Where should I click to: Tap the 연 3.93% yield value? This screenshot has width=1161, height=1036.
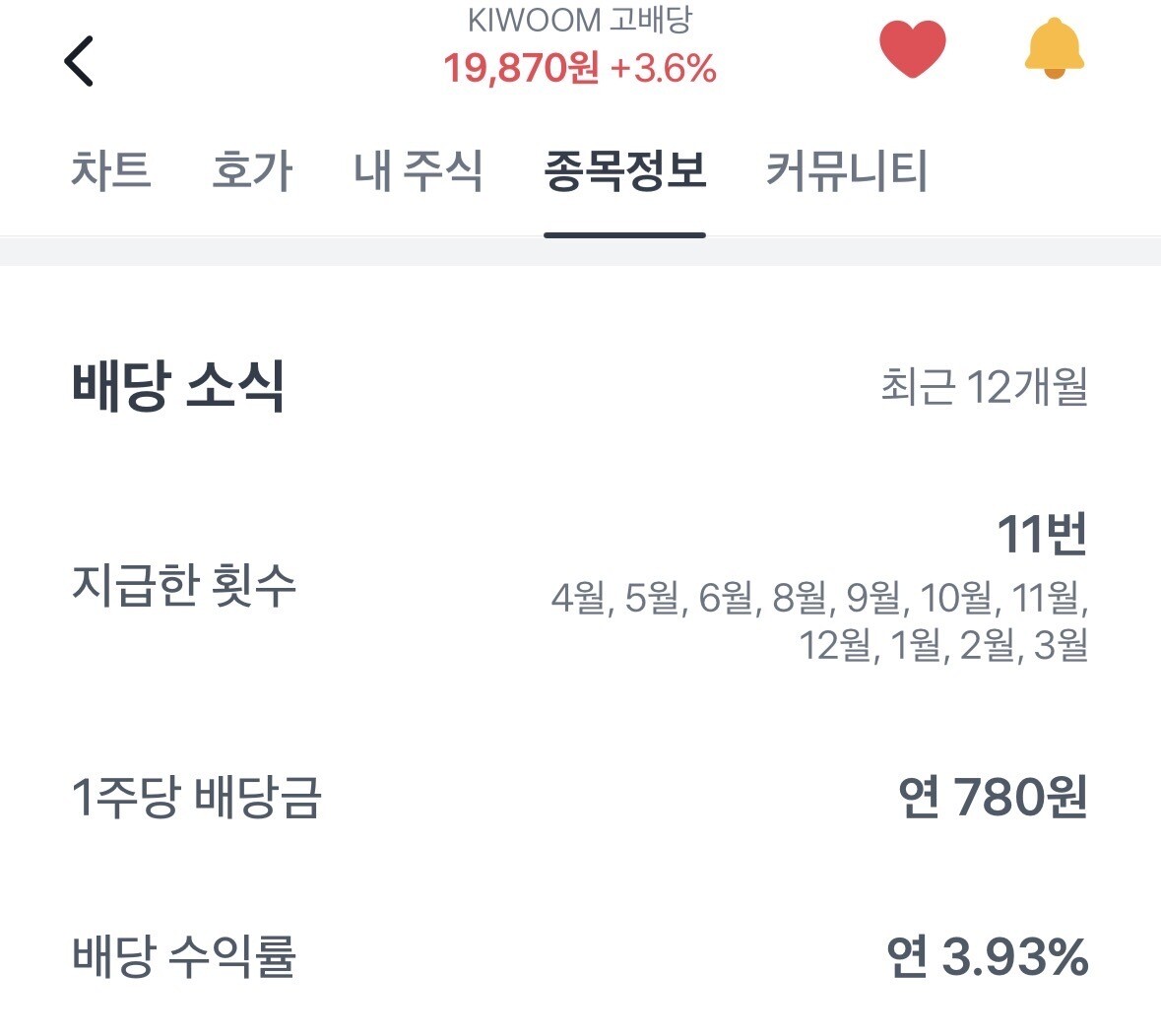pyautogui.click(x=987, y=956)
